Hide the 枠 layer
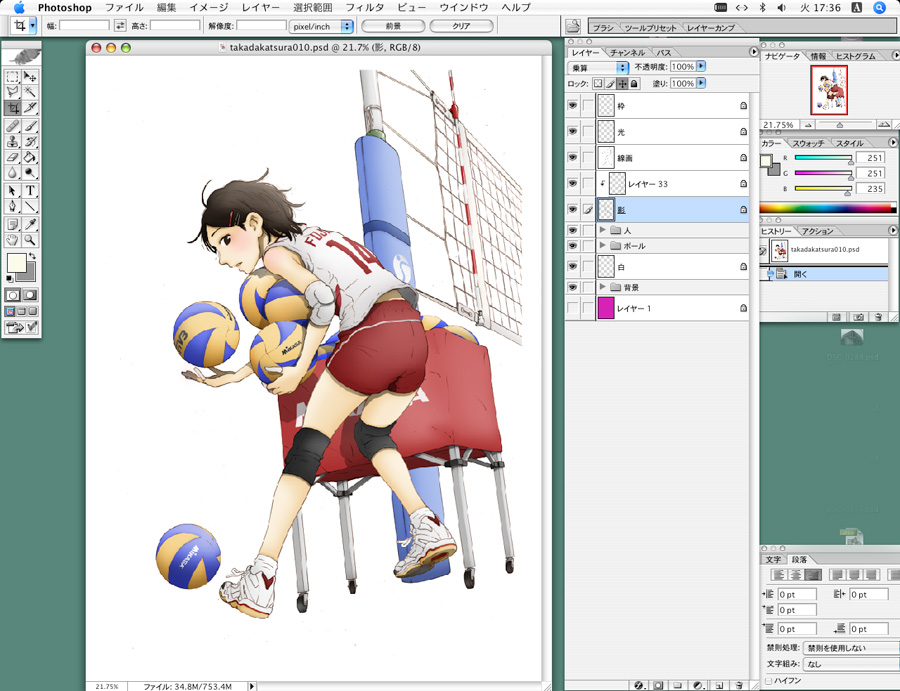Image resolution: width=900 pixels, height=691 pixels. (x=572, y=106)
